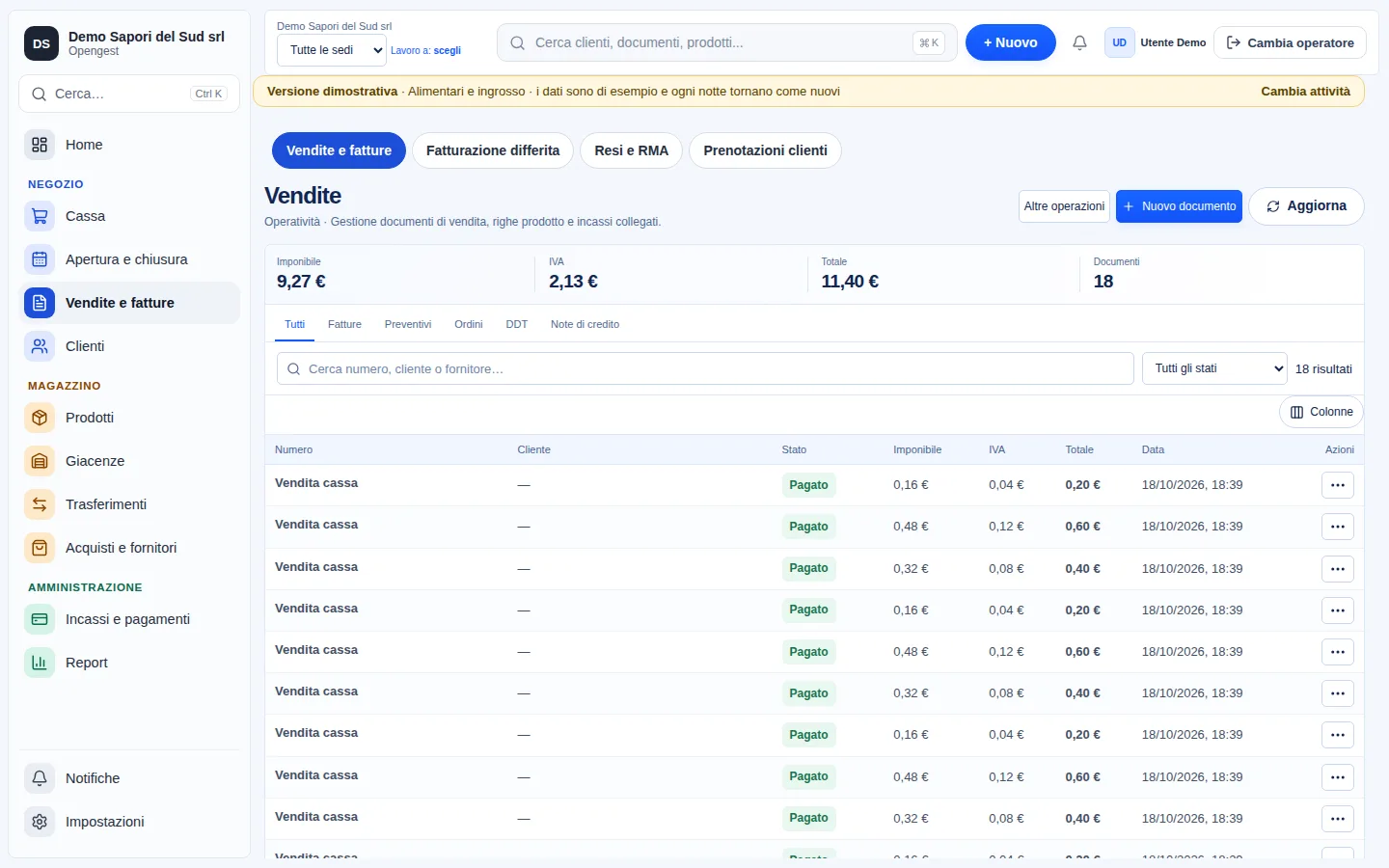Open actions menu for first Vendita cassa row

click(1338, 485)
